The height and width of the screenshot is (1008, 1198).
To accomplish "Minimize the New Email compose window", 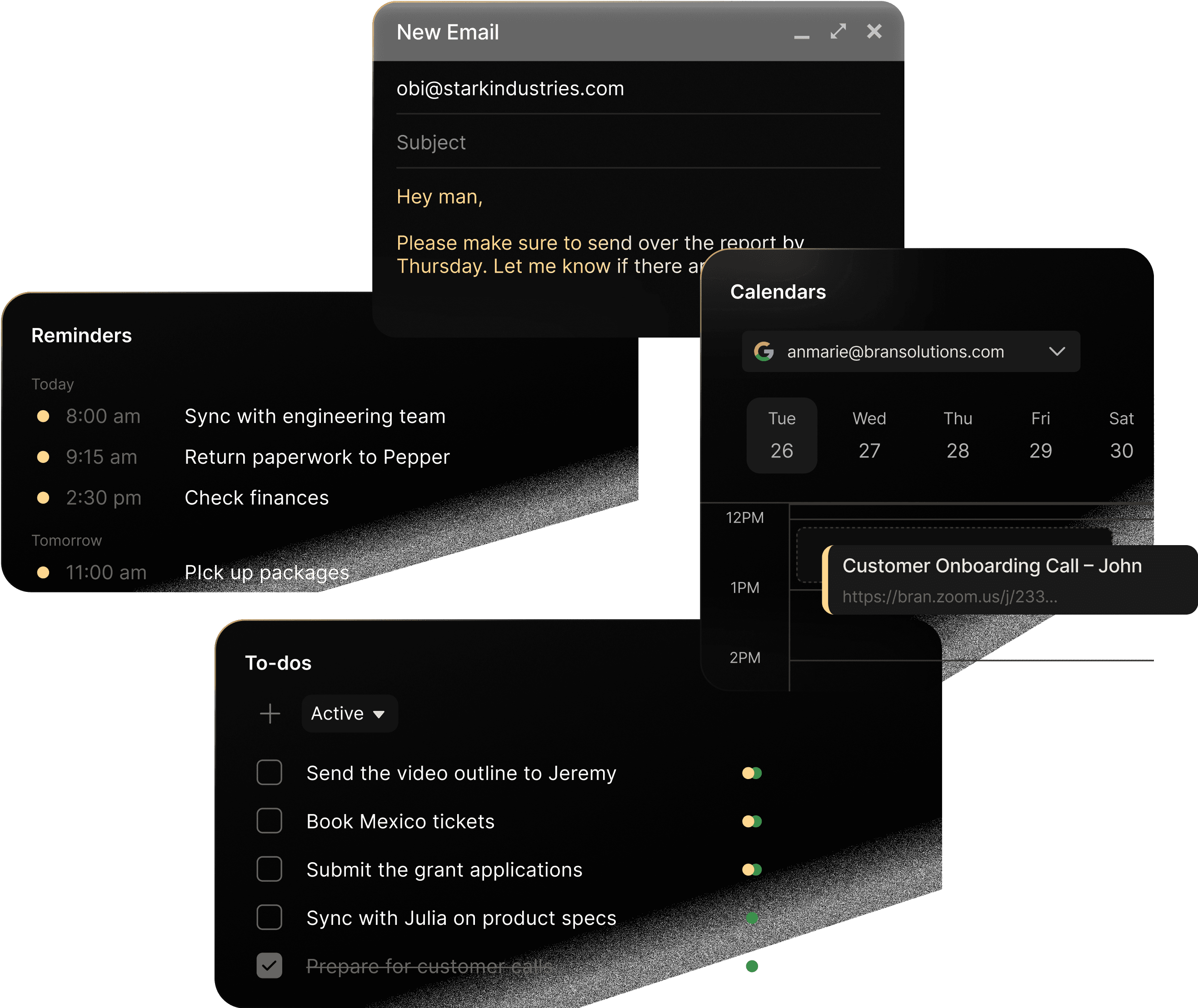I will (801, 36).
